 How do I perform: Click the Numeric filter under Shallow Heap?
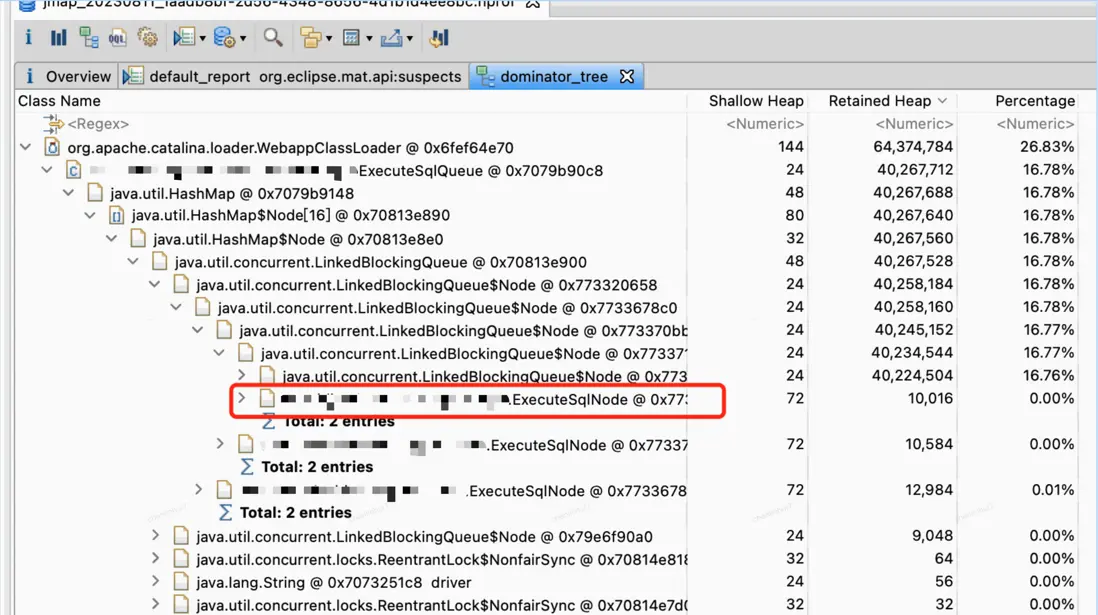pos(765,124)
